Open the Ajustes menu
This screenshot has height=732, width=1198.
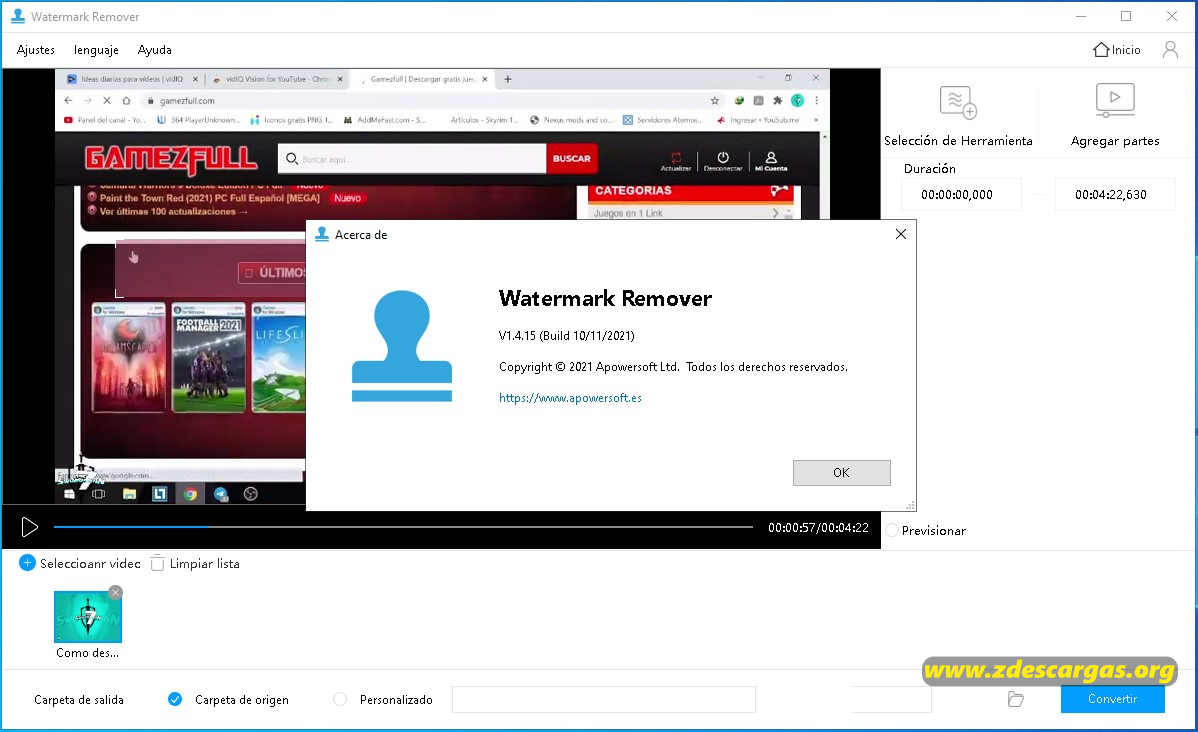pos(35,50)
